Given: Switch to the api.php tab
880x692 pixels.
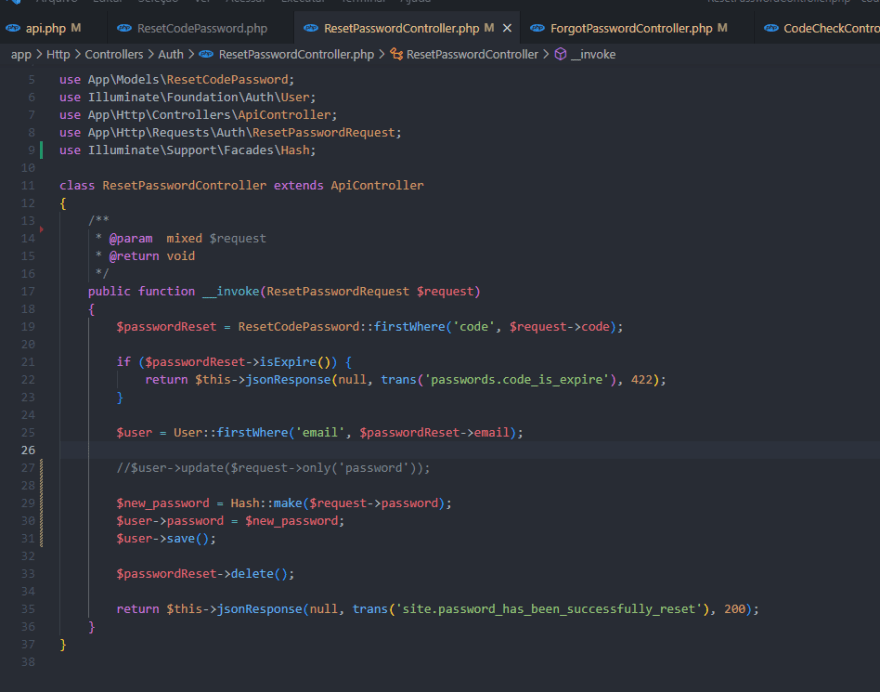Looking at the screenshot, I should coord(46,28).
